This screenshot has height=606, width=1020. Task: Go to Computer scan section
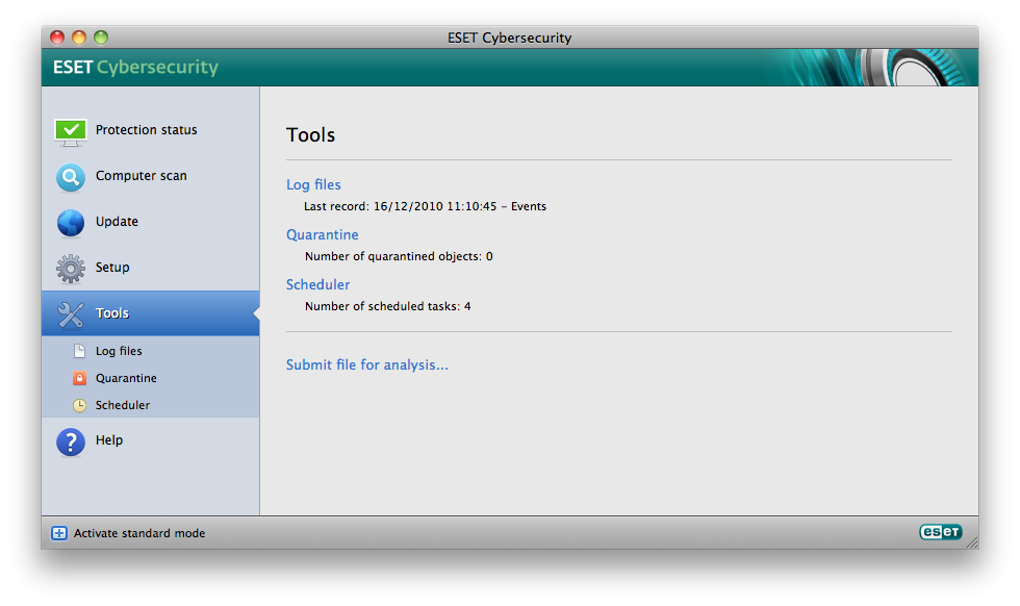[141, 176]
